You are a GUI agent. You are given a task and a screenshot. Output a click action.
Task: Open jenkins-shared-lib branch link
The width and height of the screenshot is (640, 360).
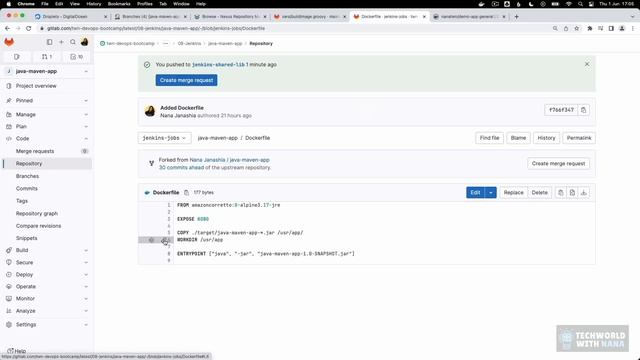pyautogui.click(x=218, y=64)
